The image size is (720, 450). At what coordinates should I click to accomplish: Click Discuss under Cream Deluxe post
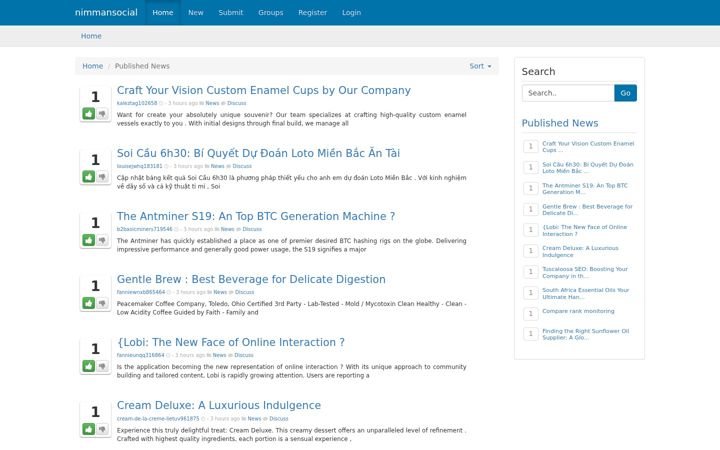coord(279,418)
